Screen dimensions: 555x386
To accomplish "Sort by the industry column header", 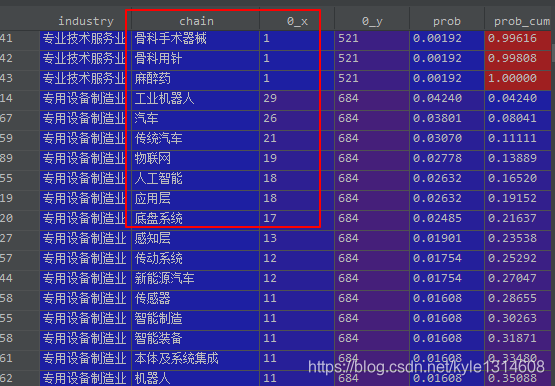I will pyautogui.click(x=86, y=21).
